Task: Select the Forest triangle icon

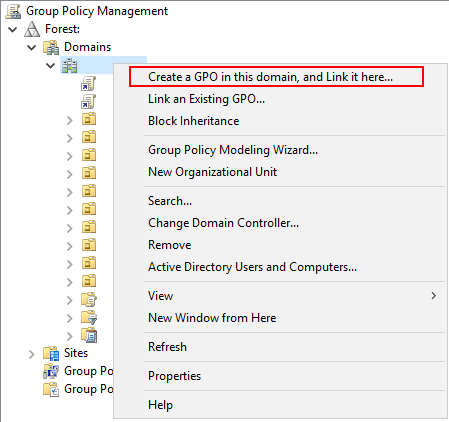Action: [x=32, y=29]
